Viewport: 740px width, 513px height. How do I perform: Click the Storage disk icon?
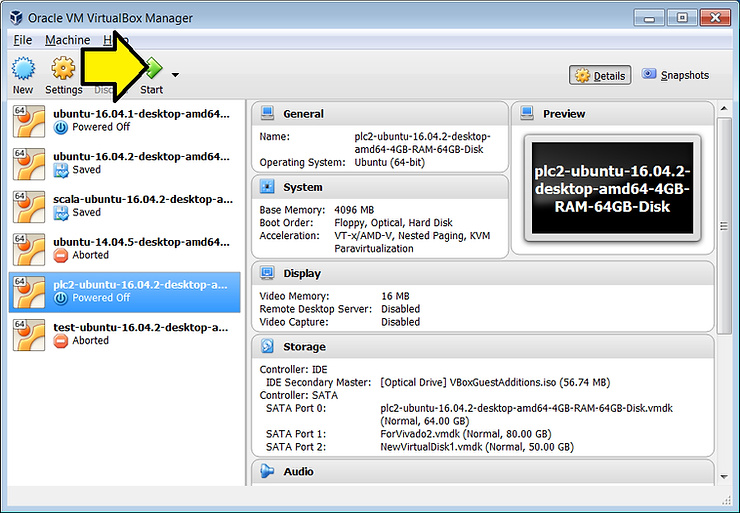267,346
